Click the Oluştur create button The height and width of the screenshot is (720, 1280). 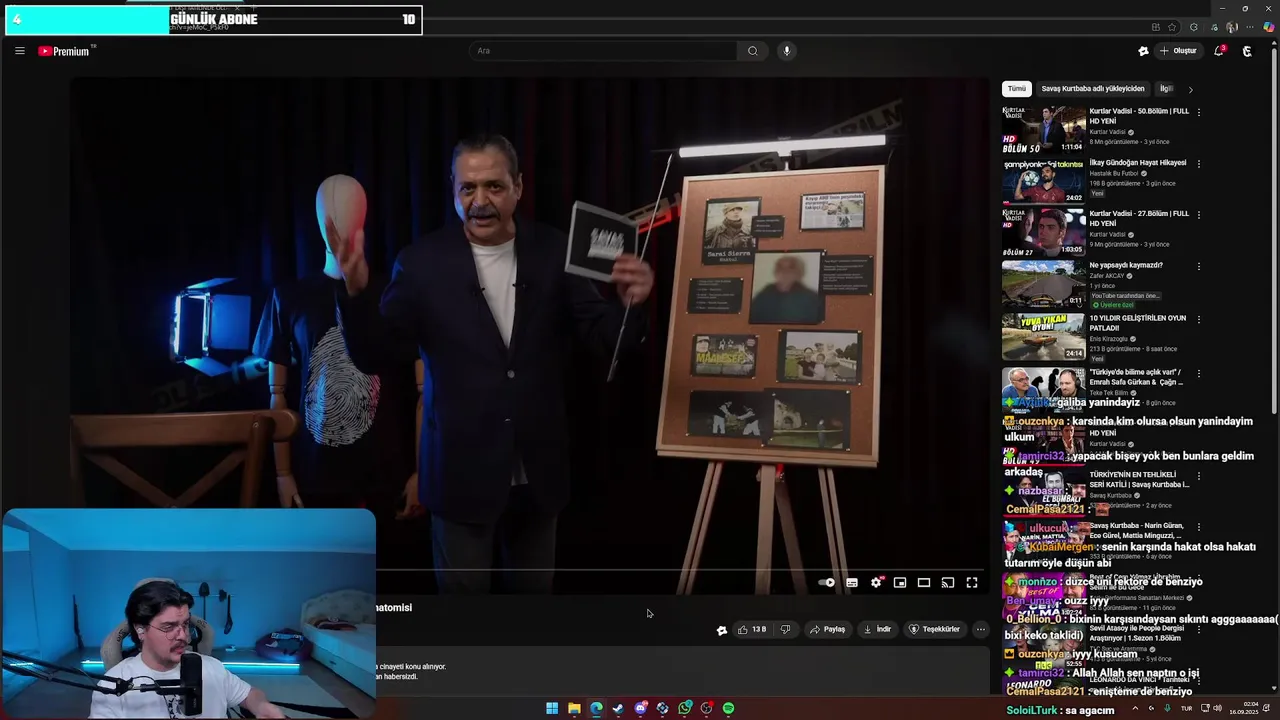pyautogui.click(x=1178, y=51)
